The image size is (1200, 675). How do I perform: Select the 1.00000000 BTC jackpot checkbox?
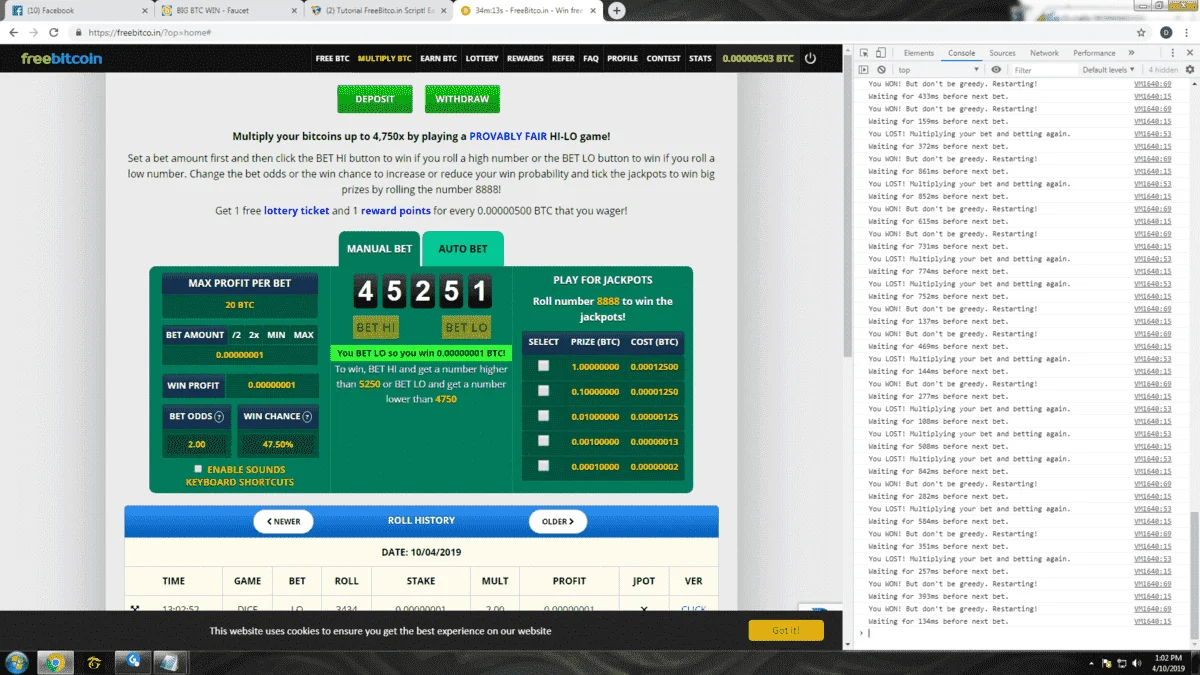(543, 366)
